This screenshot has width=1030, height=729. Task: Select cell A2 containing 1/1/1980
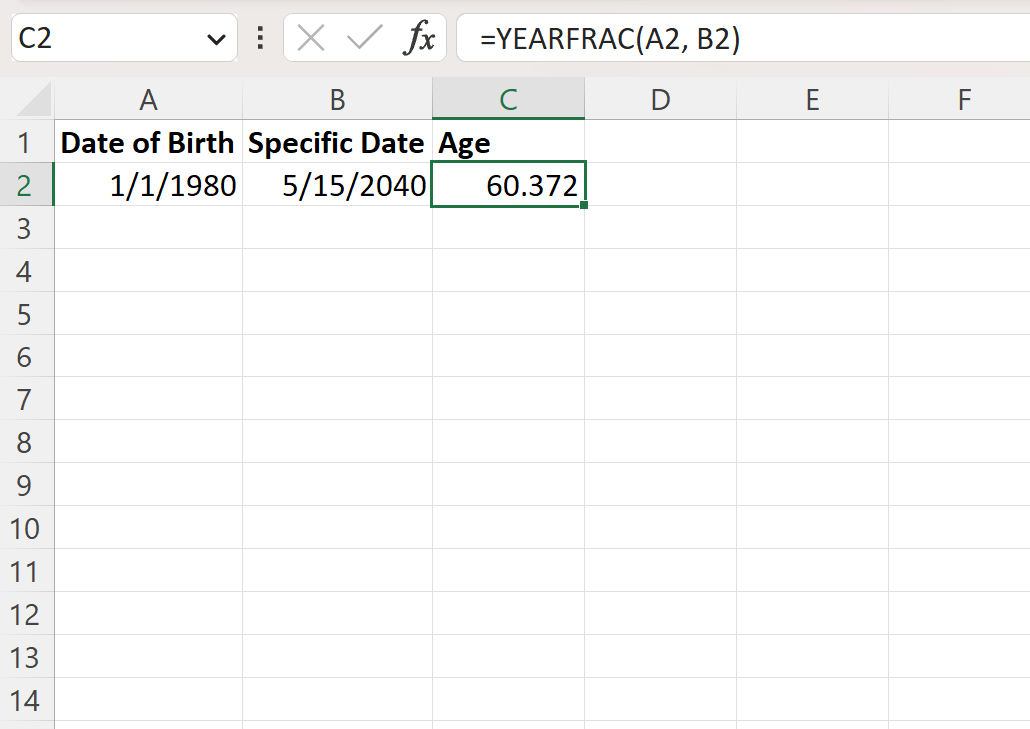click(x=148, y=184)
